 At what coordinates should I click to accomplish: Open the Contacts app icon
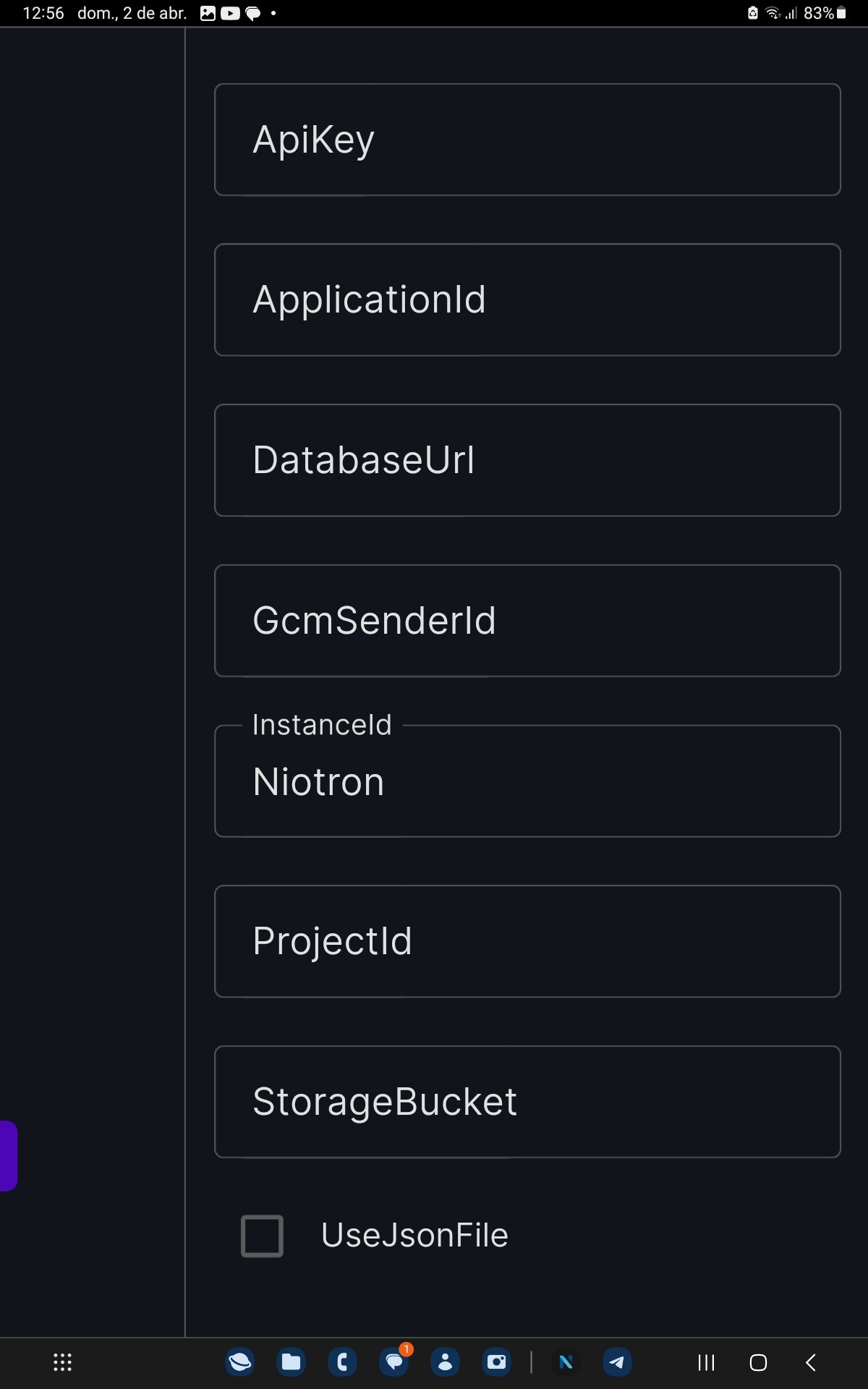click(x=446, y=1362)
